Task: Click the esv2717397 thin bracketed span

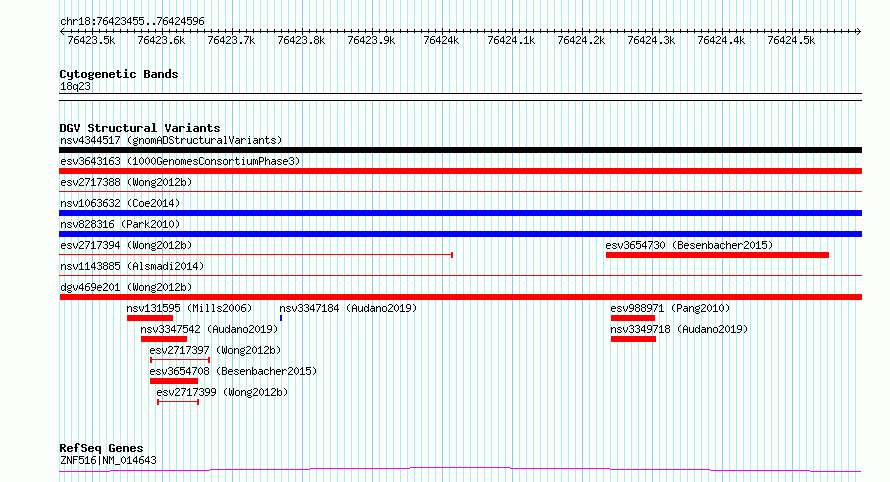Action: pos(180,360)
